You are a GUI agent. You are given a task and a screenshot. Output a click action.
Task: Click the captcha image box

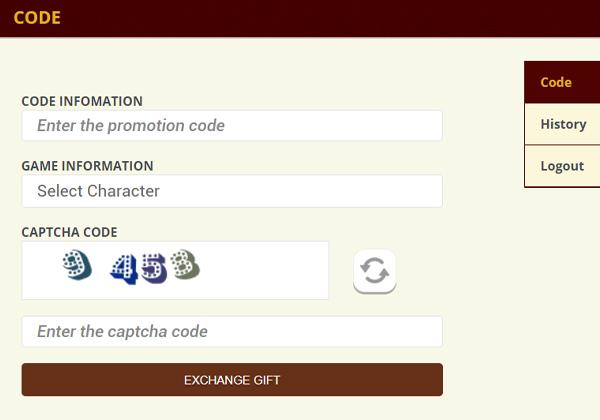[175, 270]
